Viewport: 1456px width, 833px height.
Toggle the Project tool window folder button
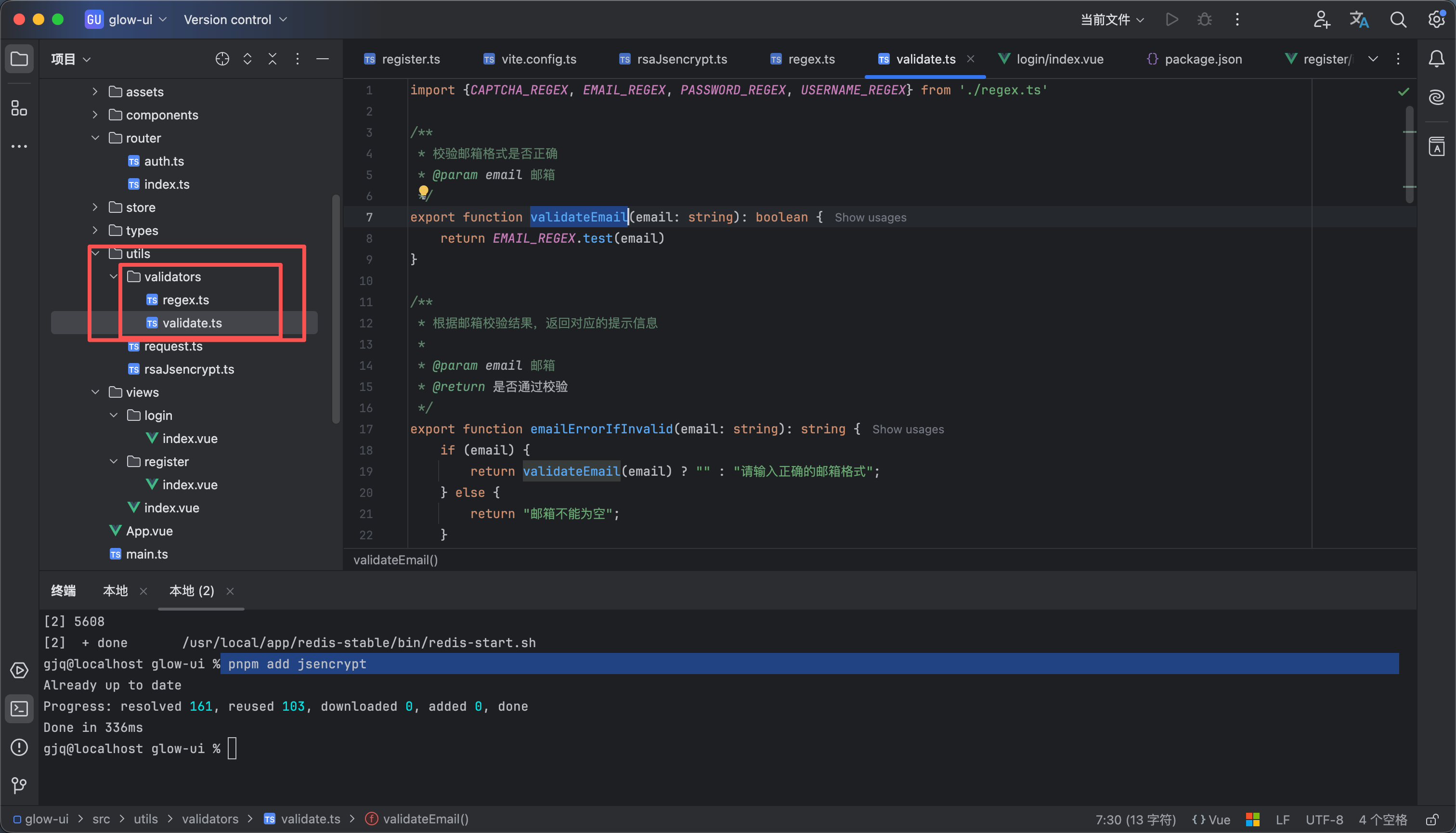[19, 59]
